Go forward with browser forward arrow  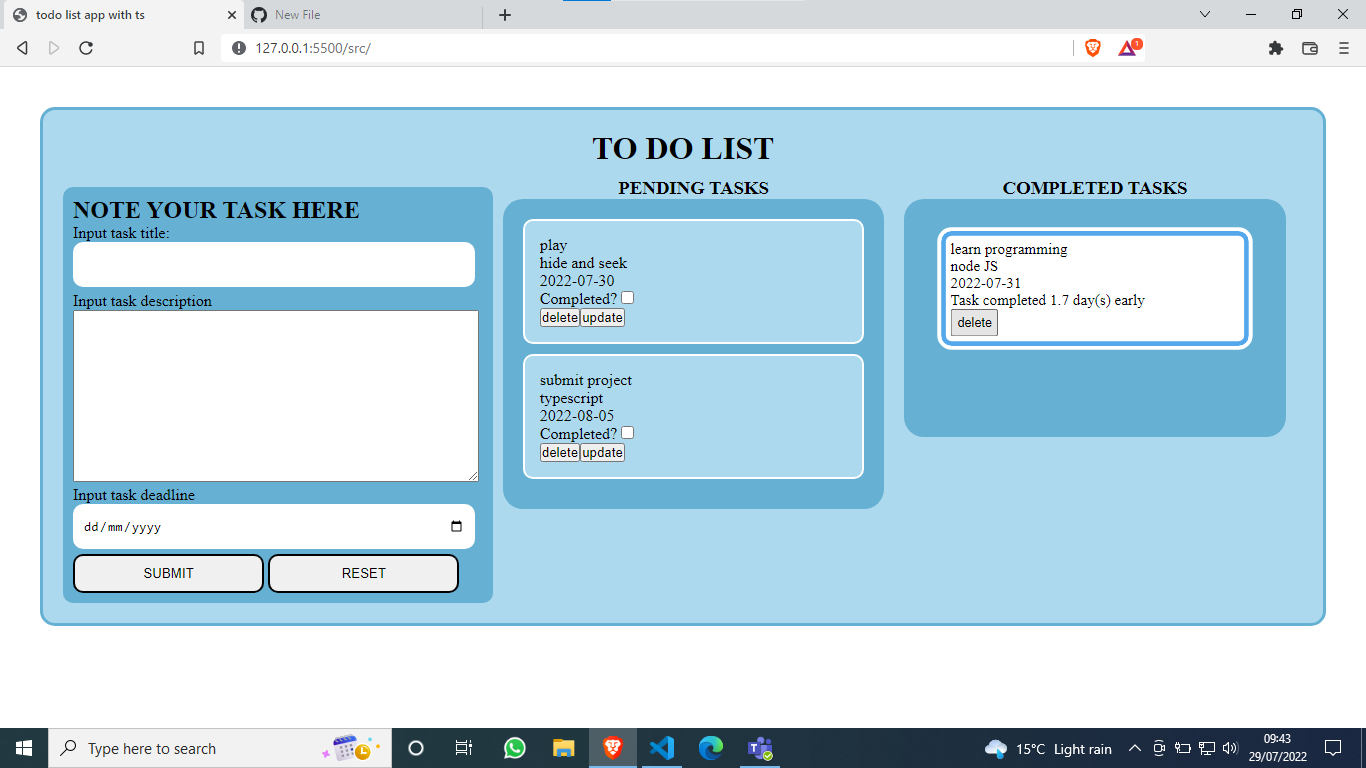(x=54, y=48)
